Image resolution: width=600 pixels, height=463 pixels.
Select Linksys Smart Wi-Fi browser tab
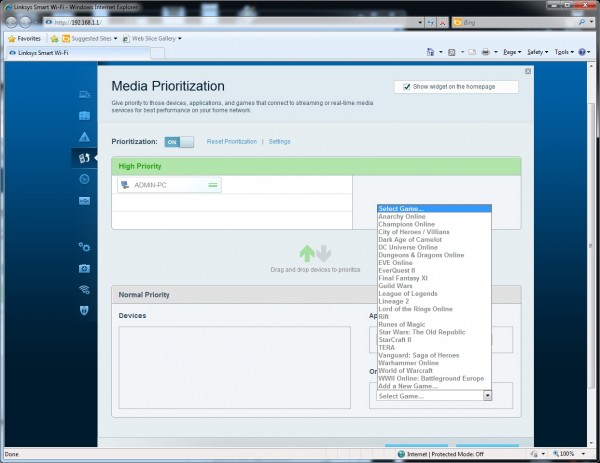coord(77,53)
